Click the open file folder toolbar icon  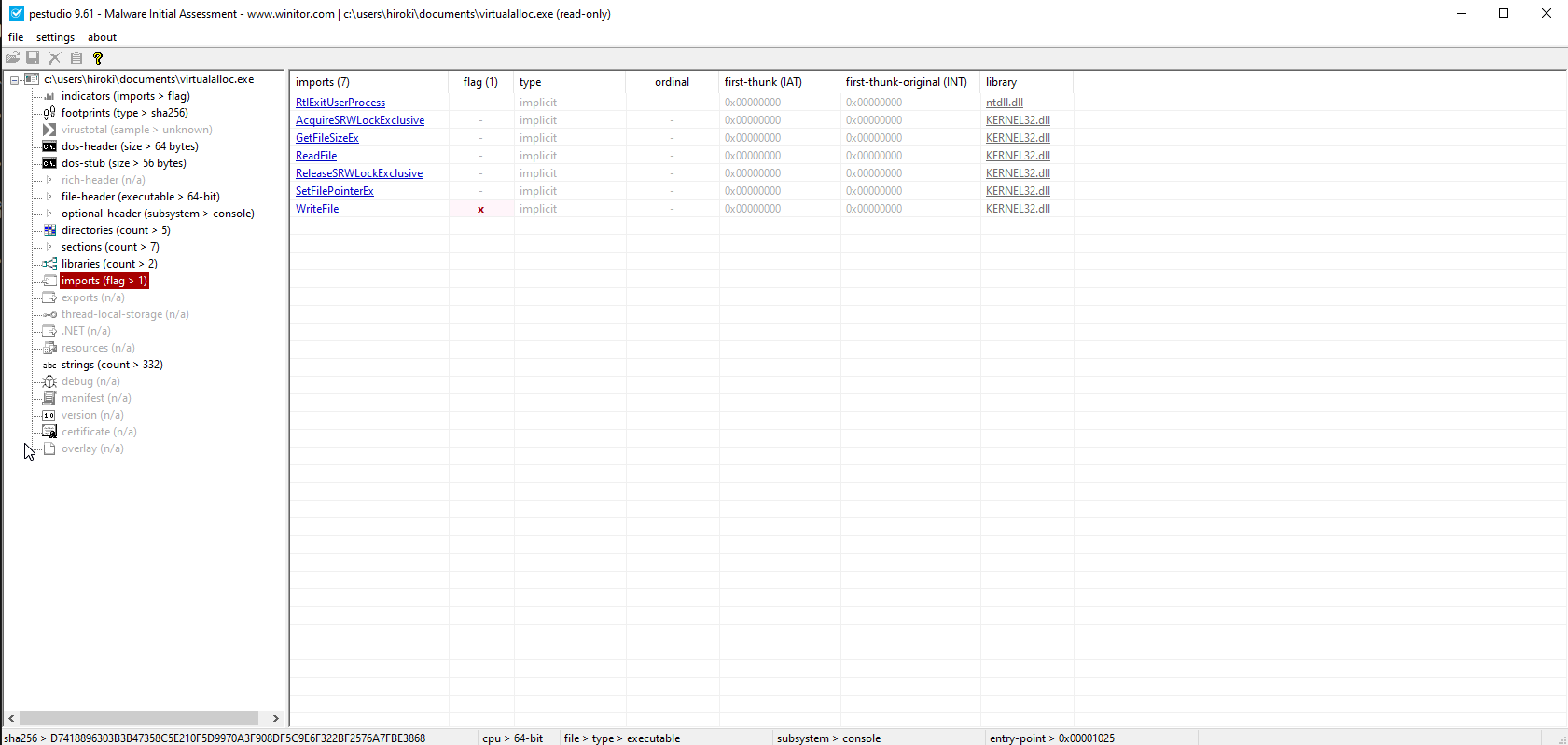pyautogui.click(x=12, y=58)
